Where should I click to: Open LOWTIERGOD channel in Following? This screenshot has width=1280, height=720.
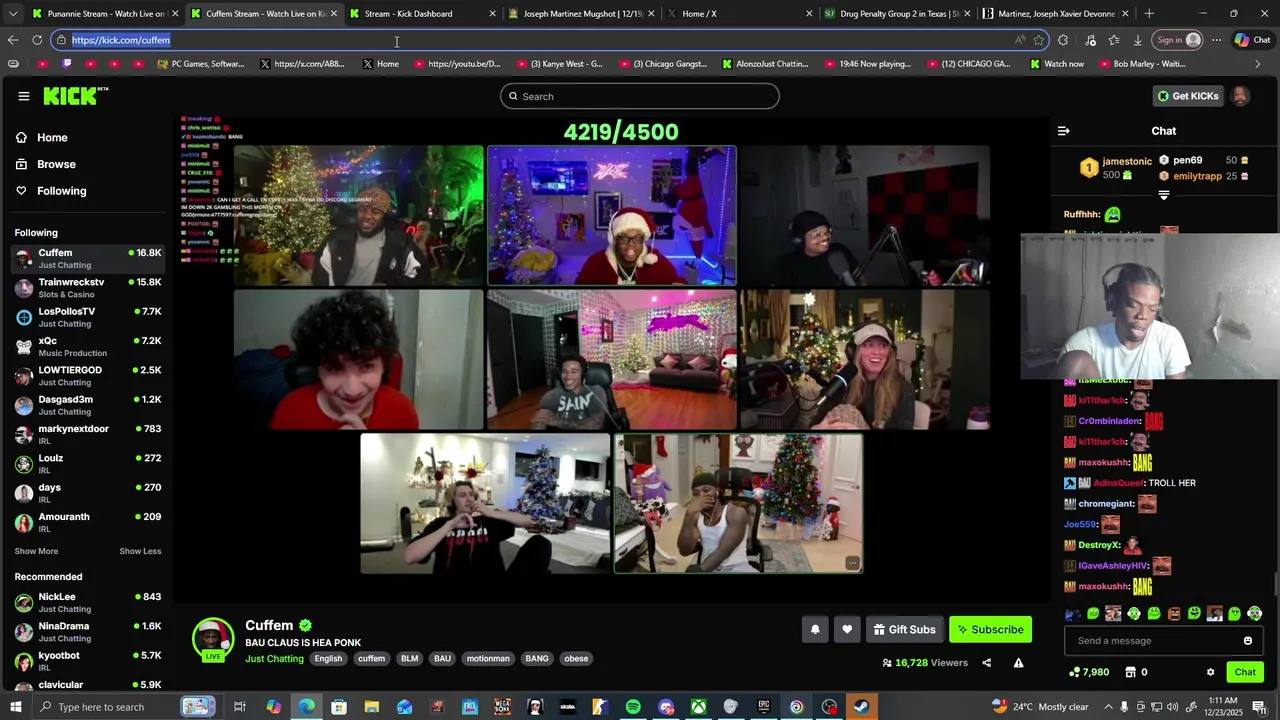(88, 376)
